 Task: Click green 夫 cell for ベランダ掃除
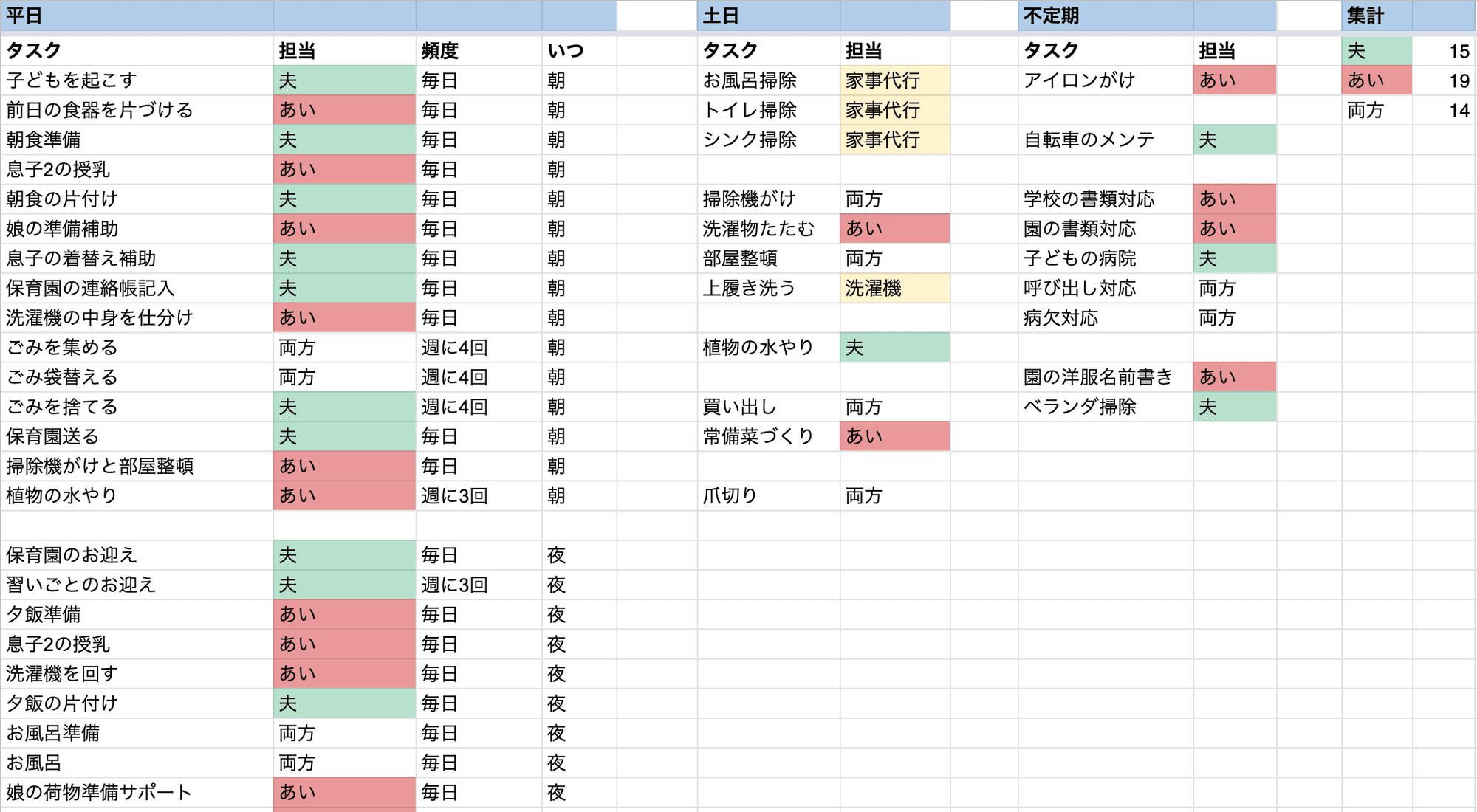coord(1234,407)
